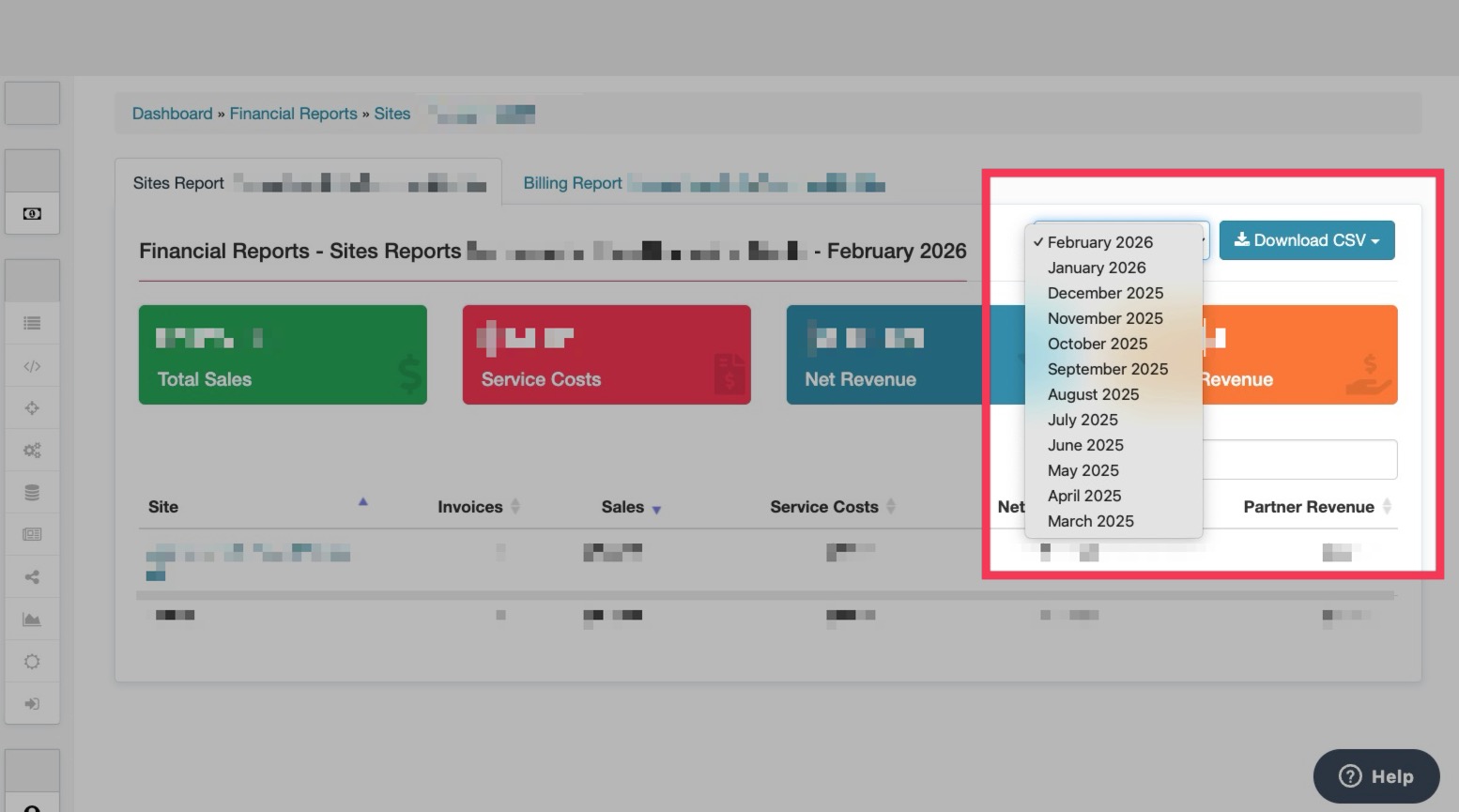Click the Net Revenue blue card
The image size is (1459, 812).
click(x=905, y=355)
